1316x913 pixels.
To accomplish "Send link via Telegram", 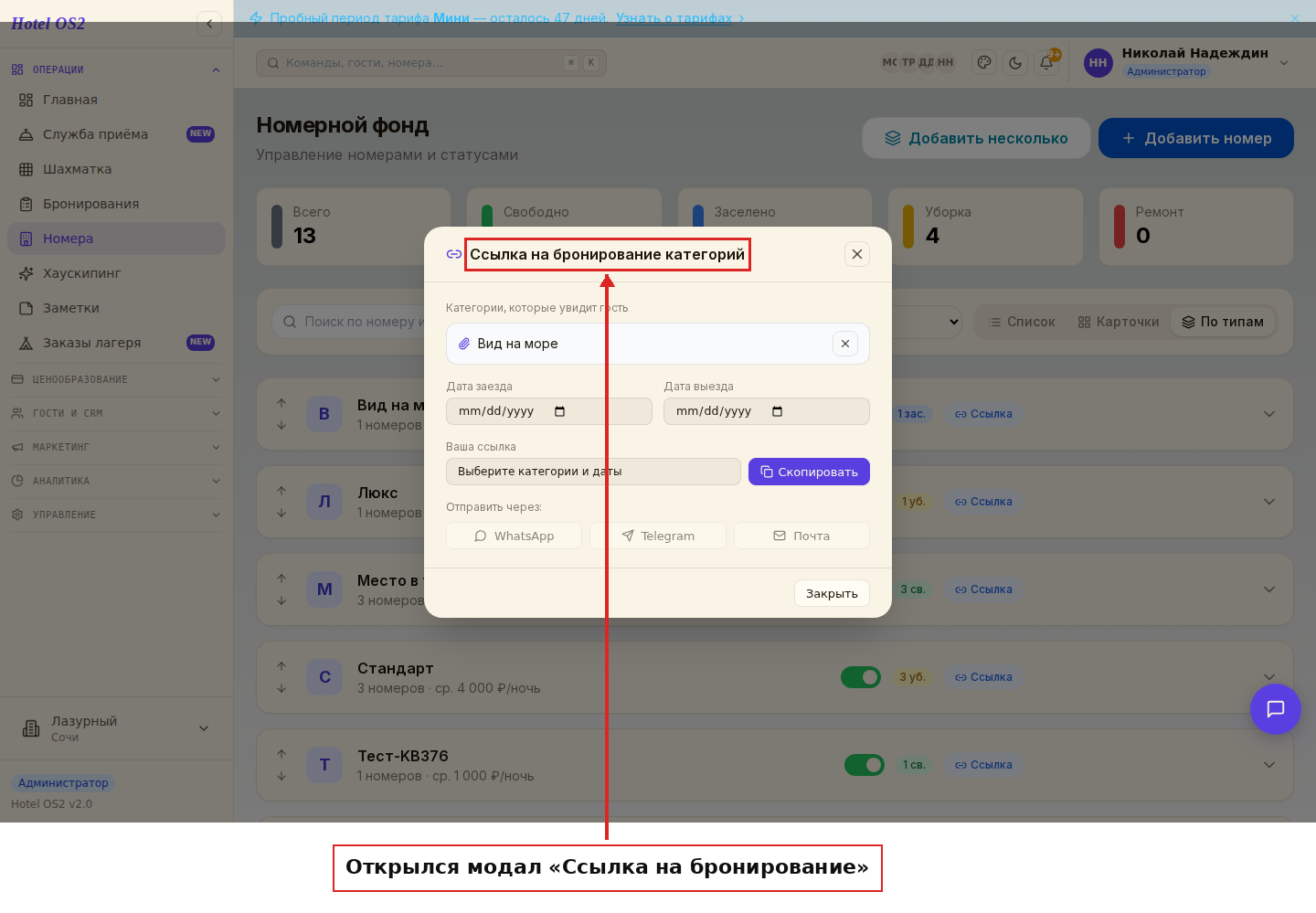I will (658, 536).
